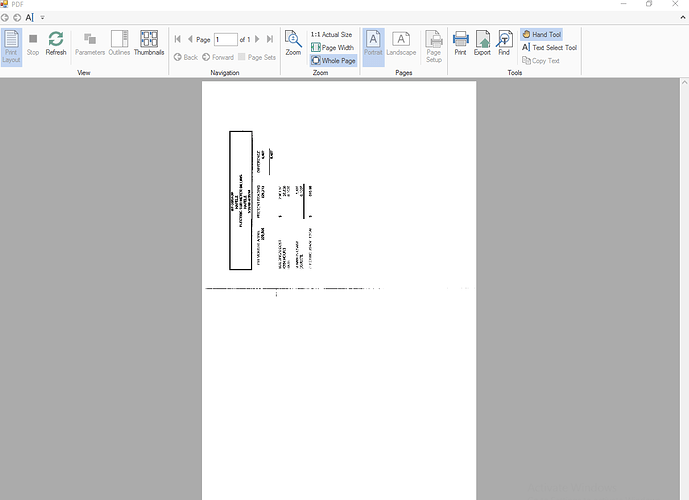Close the PDF viewer window

point(675,4)
